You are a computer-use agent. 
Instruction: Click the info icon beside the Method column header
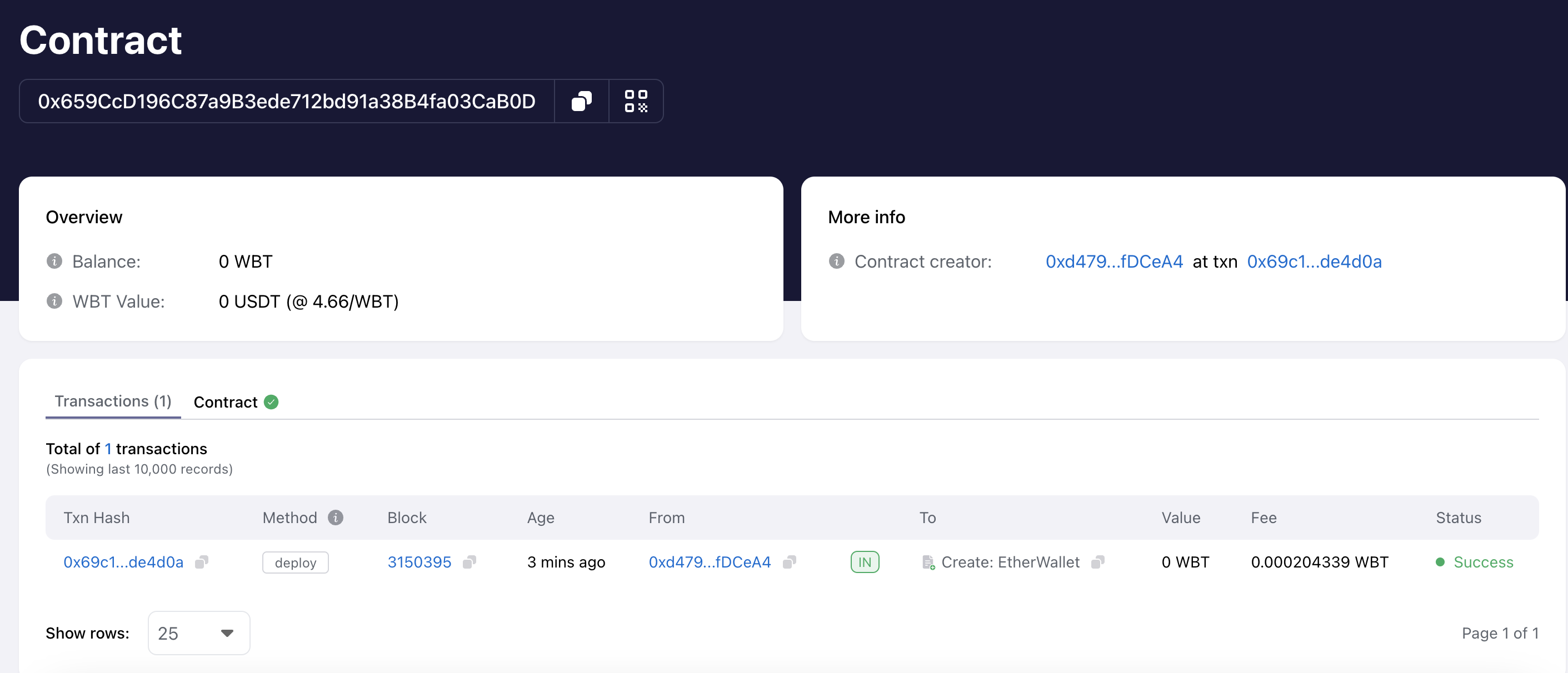click(x=336, y=517)
